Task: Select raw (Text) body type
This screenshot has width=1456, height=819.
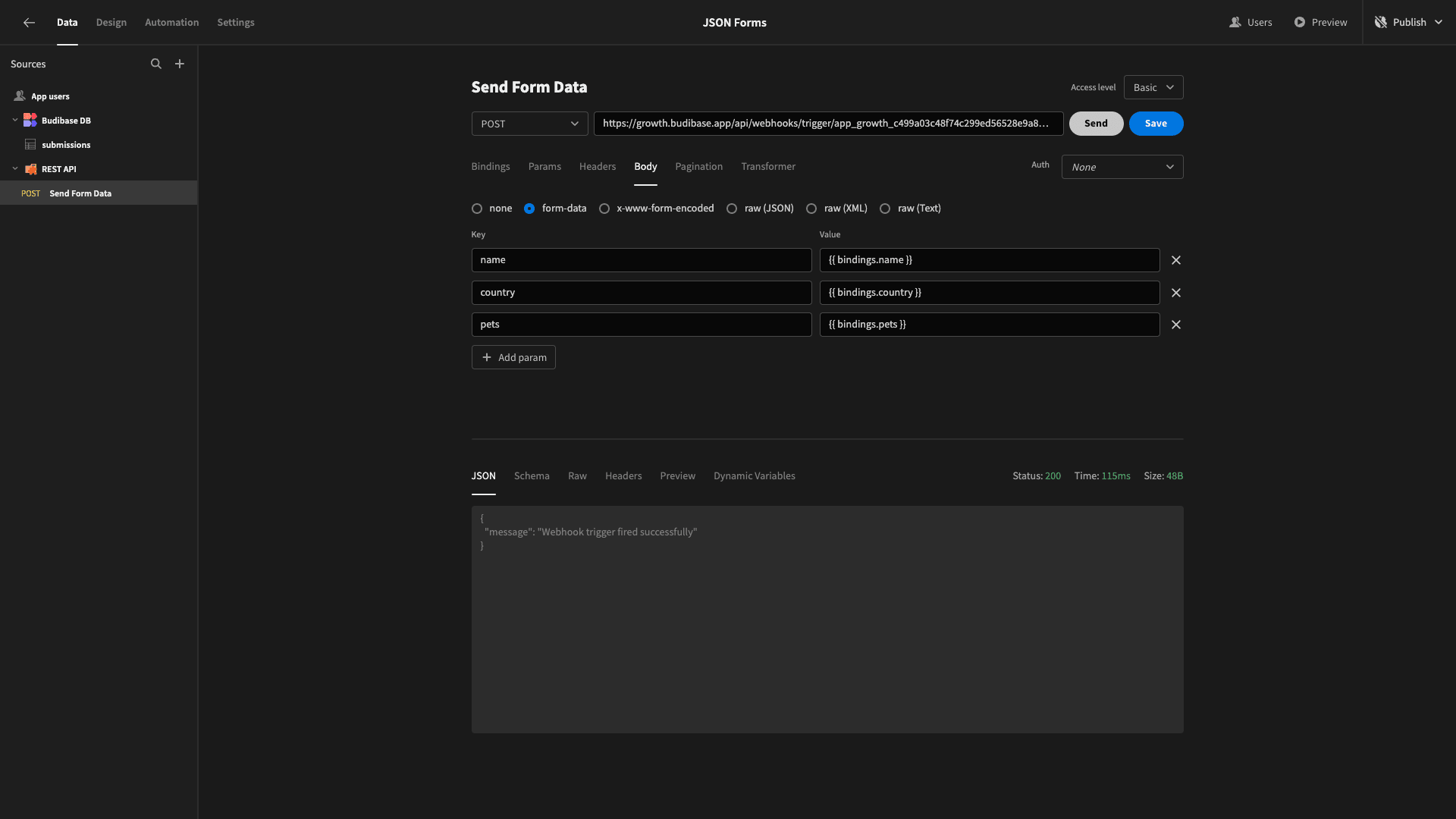Action: pyautogui.click(x=885, y=209)
